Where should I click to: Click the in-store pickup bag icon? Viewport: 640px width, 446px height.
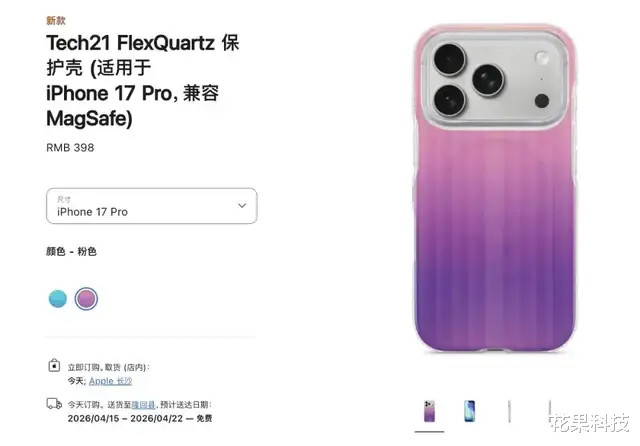click(x=54, y=365)
